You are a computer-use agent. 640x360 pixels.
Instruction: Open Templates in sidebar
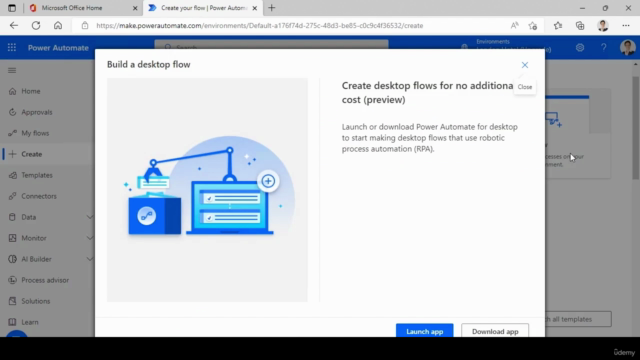pos(37,175)
